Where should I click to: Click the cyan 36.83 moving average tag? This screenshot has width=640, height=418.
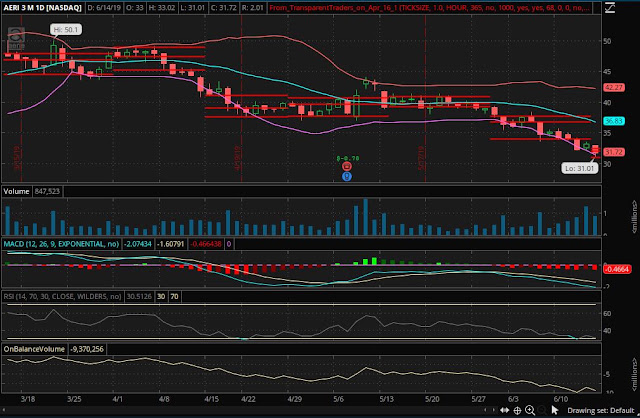(613, 121)
